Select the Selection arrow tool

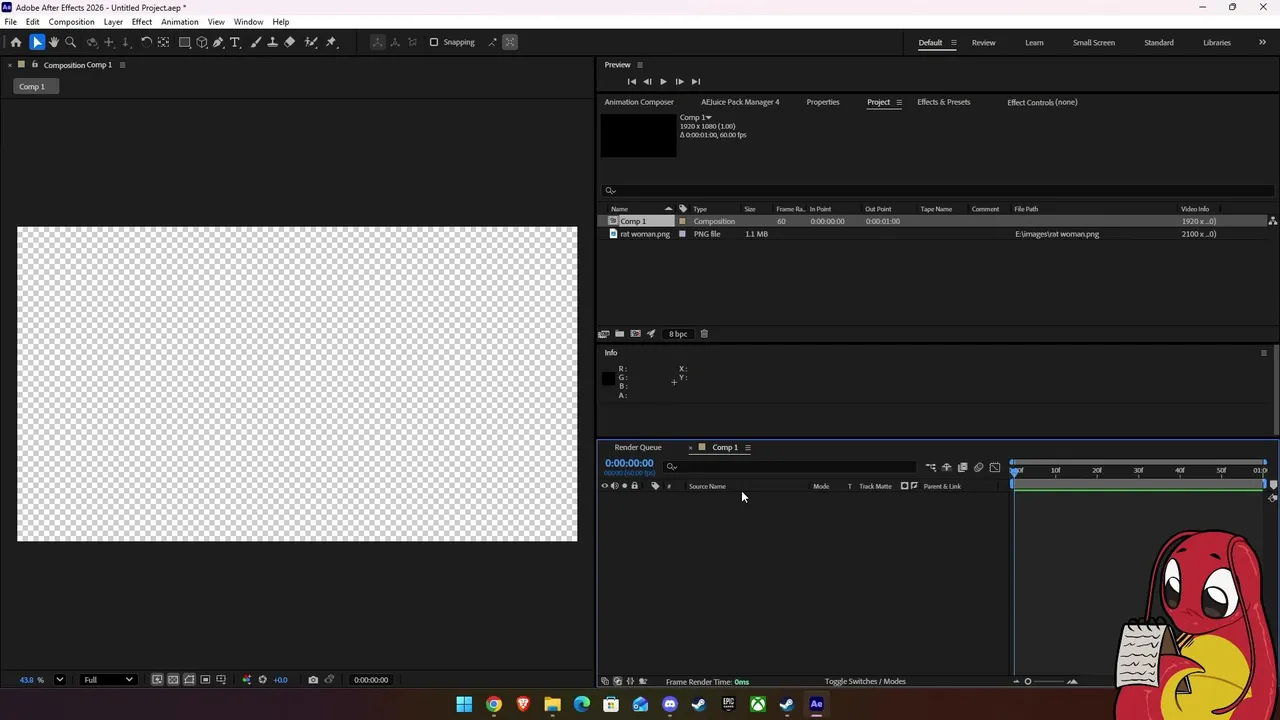pyautogui.click(x=37, y=42)
